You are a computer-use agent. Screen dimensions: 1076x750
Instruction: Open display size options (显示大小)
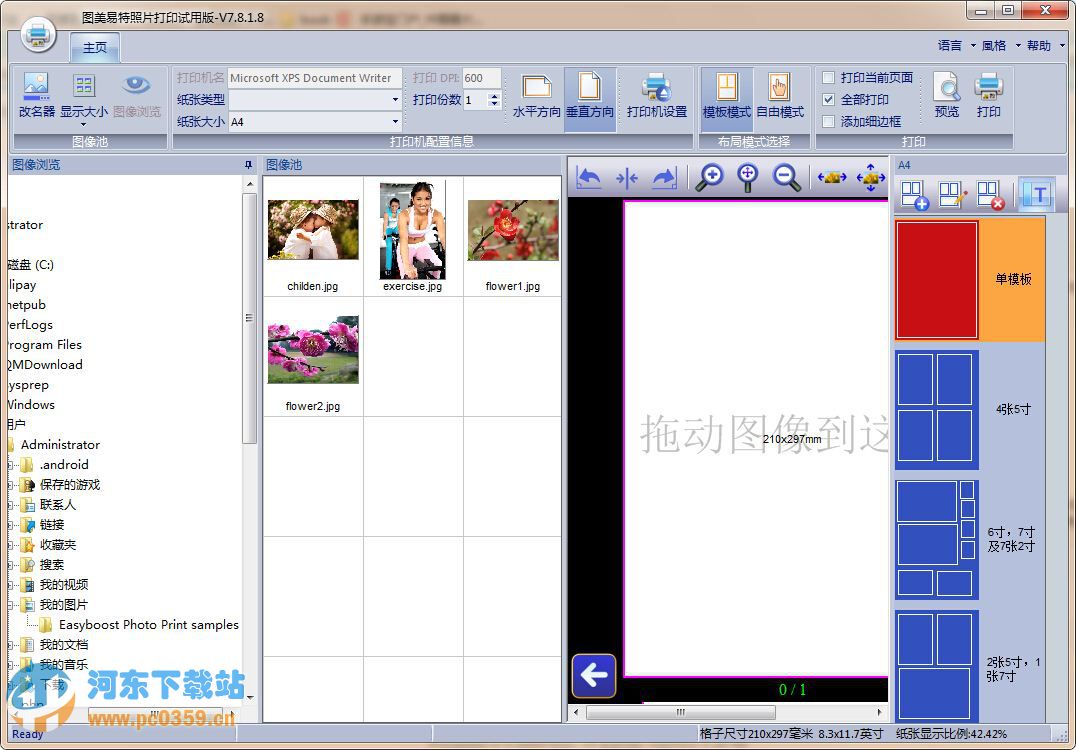tap(84, 97)
